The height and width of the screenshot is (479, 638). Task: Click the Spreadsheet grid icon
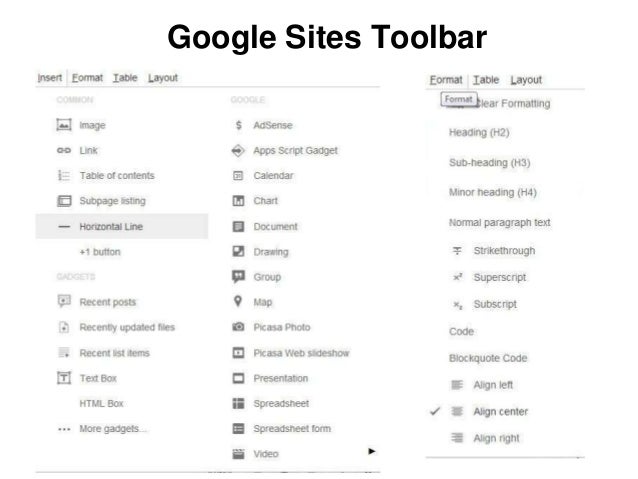click(238, 403)
